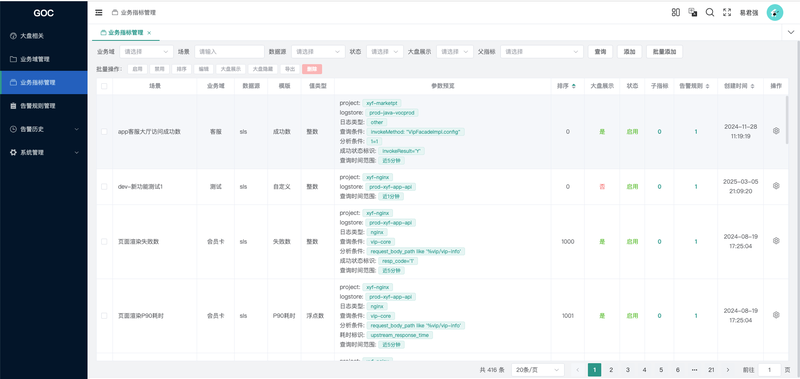The height and width of the screenshot is (379, 800).
Task: Go to next page arrow in pagination
Action: pos(728,370)
